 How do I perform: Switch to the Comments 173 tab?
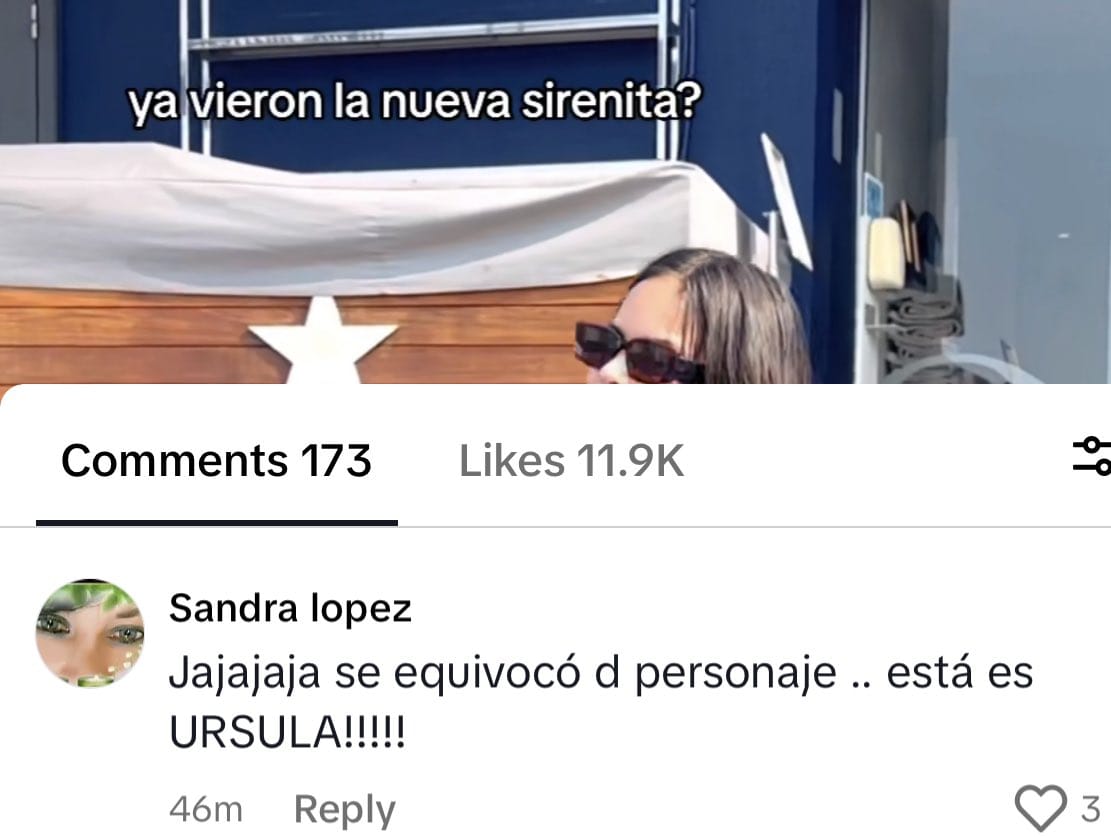click(x=216, y=461)
